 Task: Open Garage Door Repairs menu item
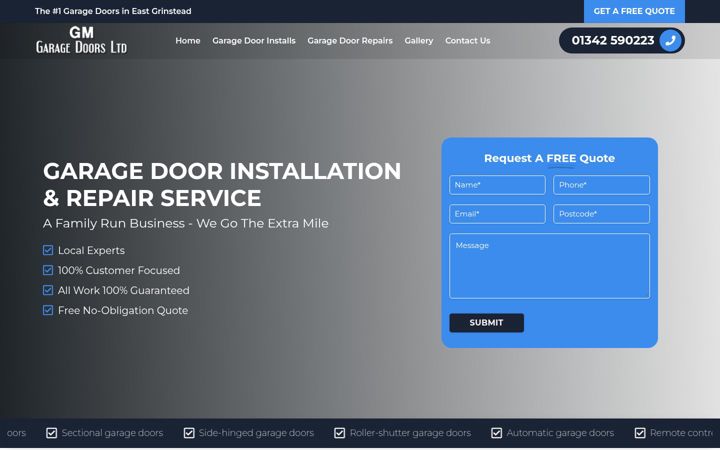pyautogui.click(x=350, y=41)
